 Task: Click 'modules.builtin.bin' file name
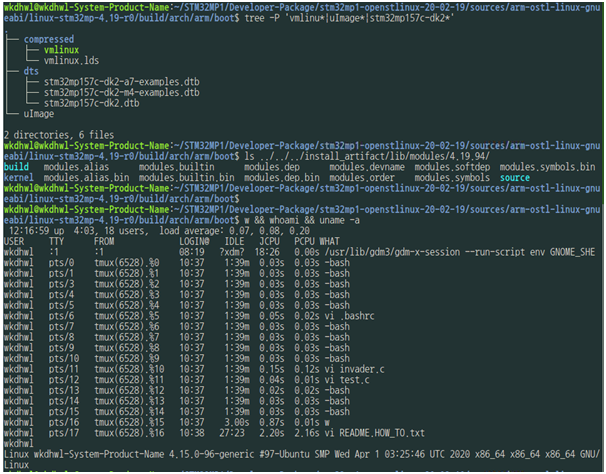click(x=187, y=177)
